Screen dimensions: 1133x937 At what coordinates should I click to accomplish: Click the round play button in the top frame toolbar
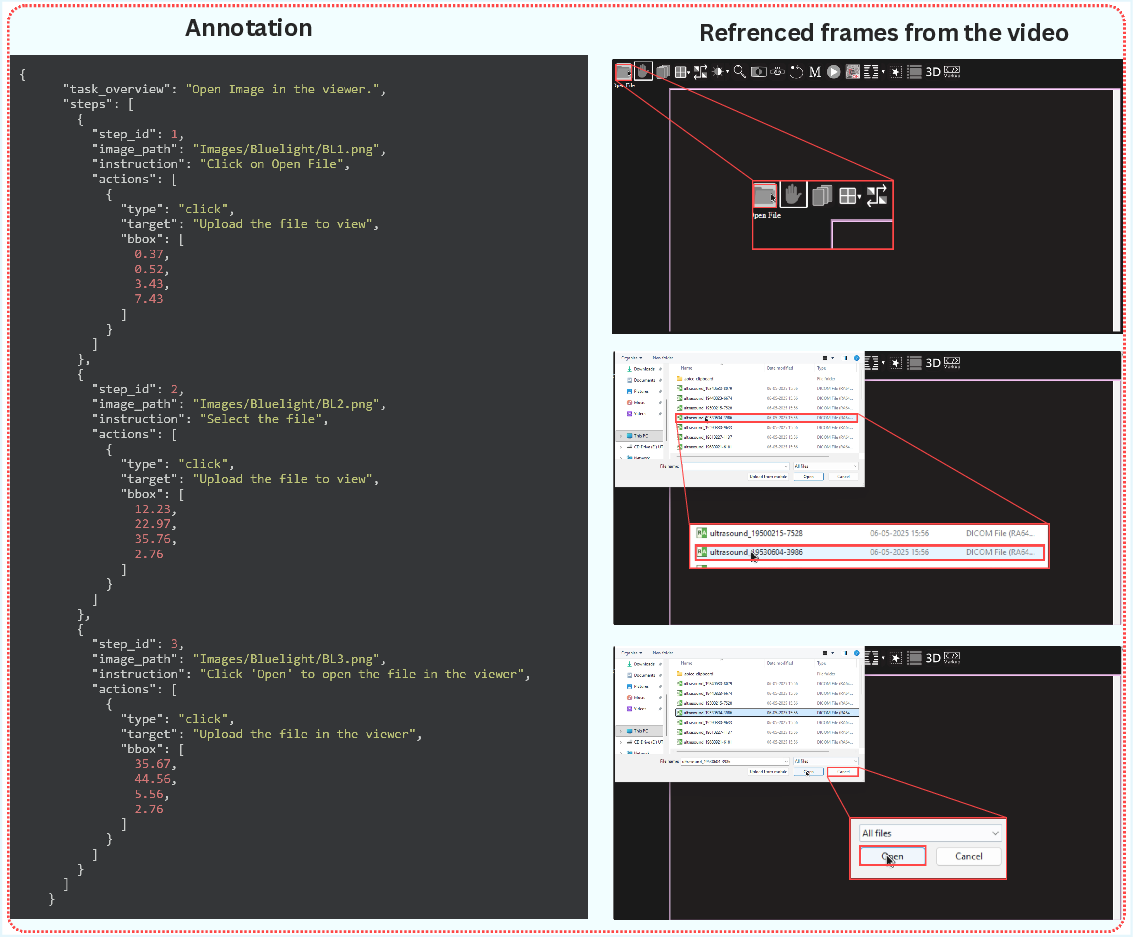(834, 72)
